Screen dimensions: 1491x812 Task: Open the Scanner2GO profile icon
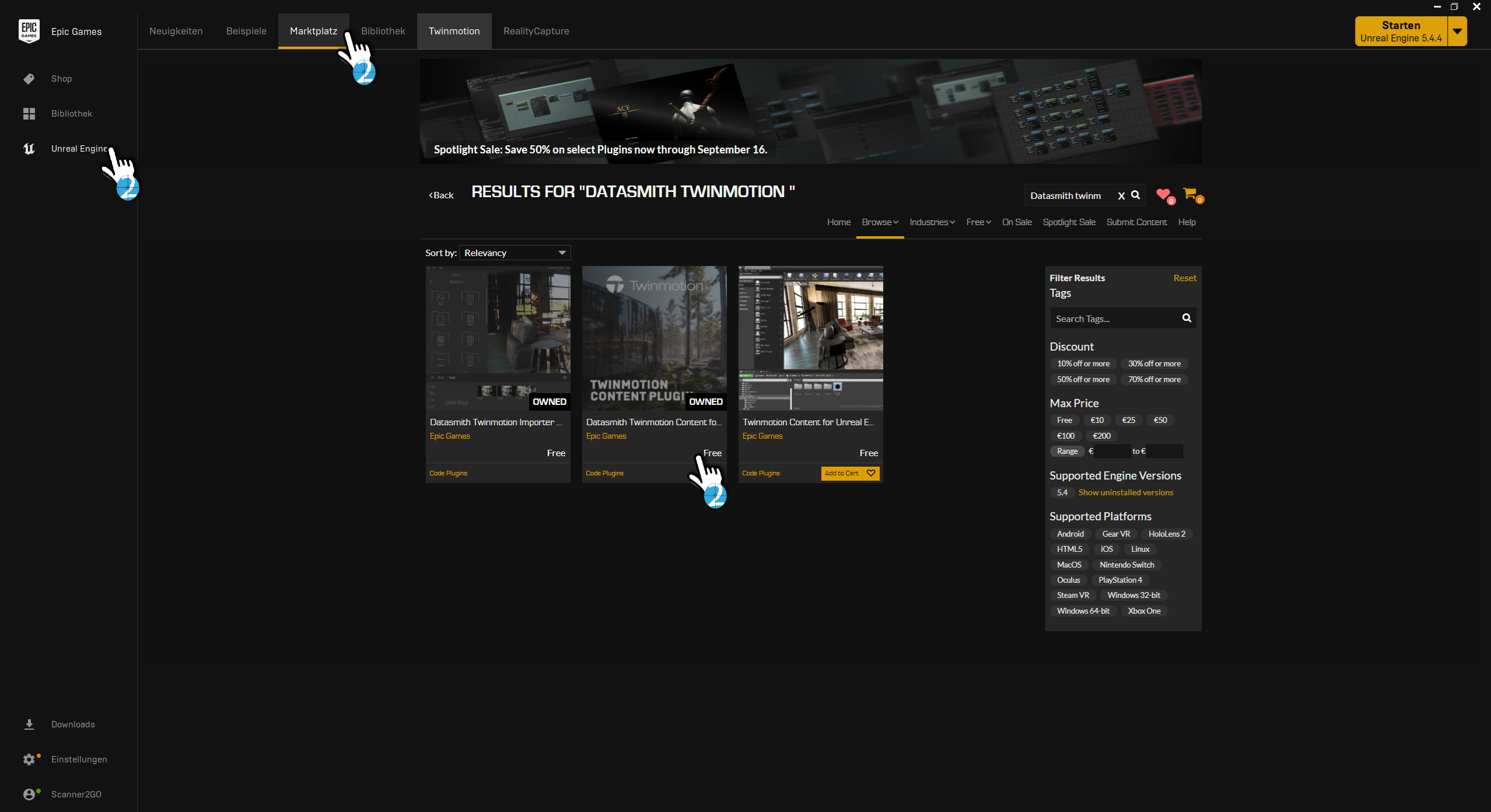pos(29,794)
